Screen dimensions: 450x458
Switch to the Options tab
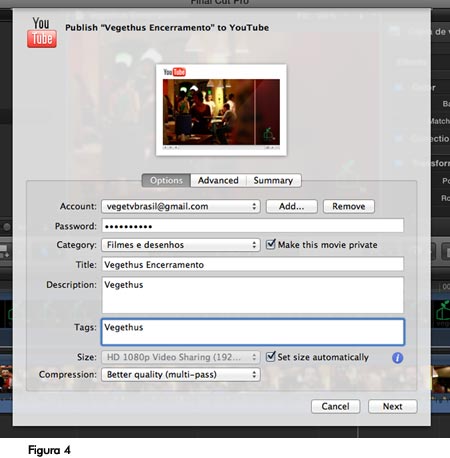(166, 180)
